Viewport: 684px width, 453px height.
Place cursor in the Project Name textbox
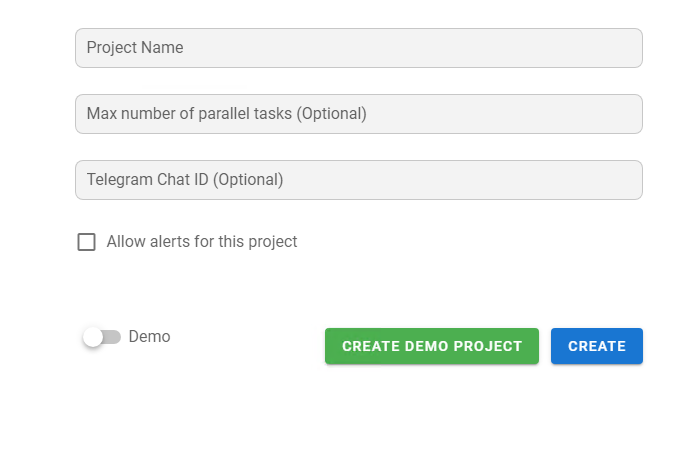tap(358, 48)
